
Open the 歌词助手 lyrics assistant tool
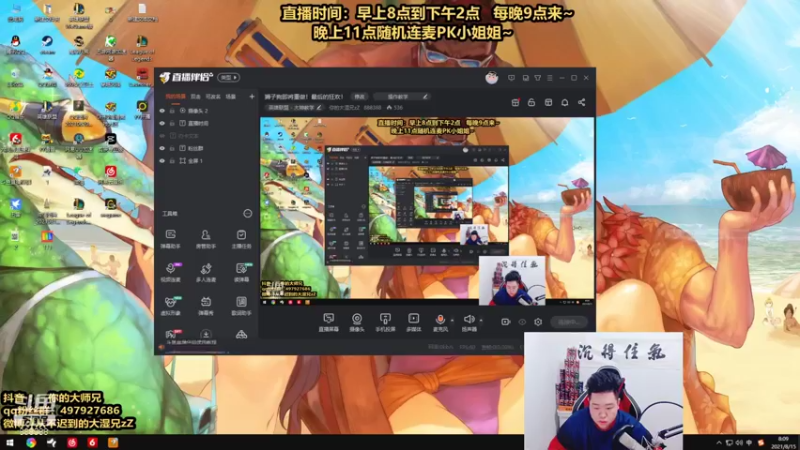point(241,305)
